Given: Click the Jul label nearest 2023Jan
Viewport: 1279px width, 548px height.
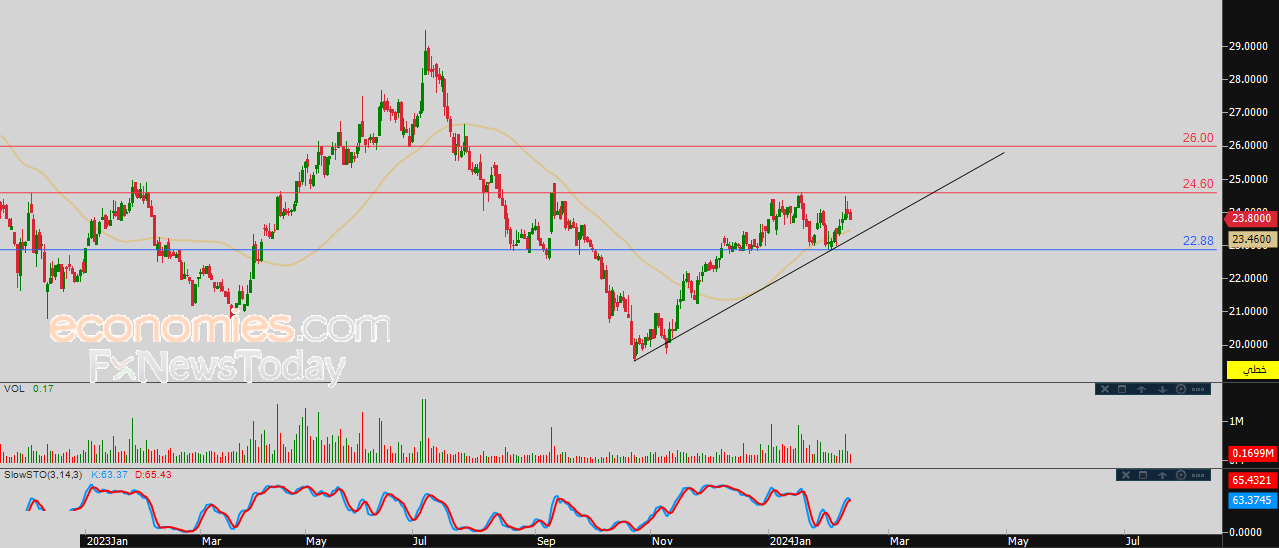Looking at the screenshot, I should 418,541.
